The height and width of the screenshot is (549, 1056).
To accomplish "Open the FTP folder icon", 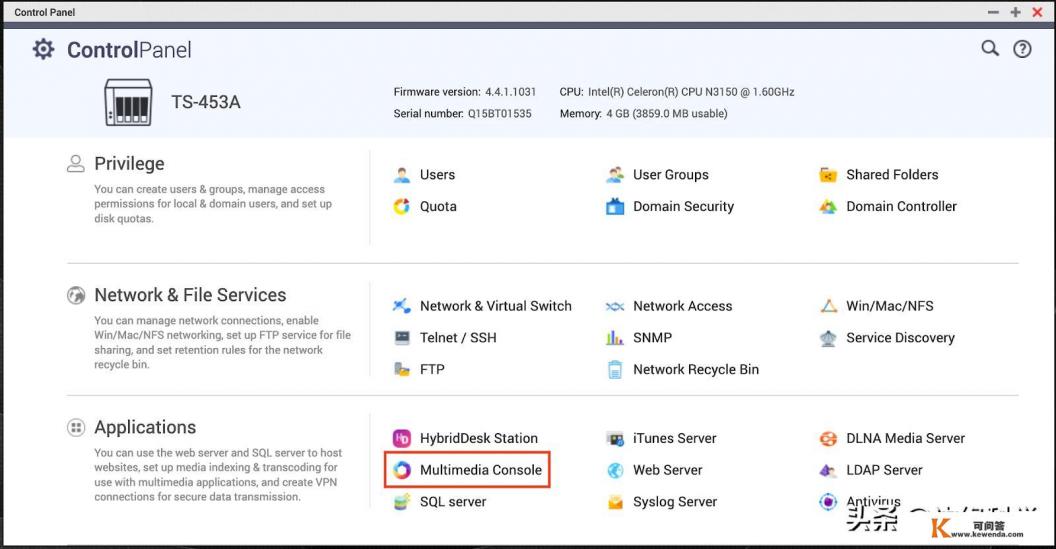I will (402, 370).
